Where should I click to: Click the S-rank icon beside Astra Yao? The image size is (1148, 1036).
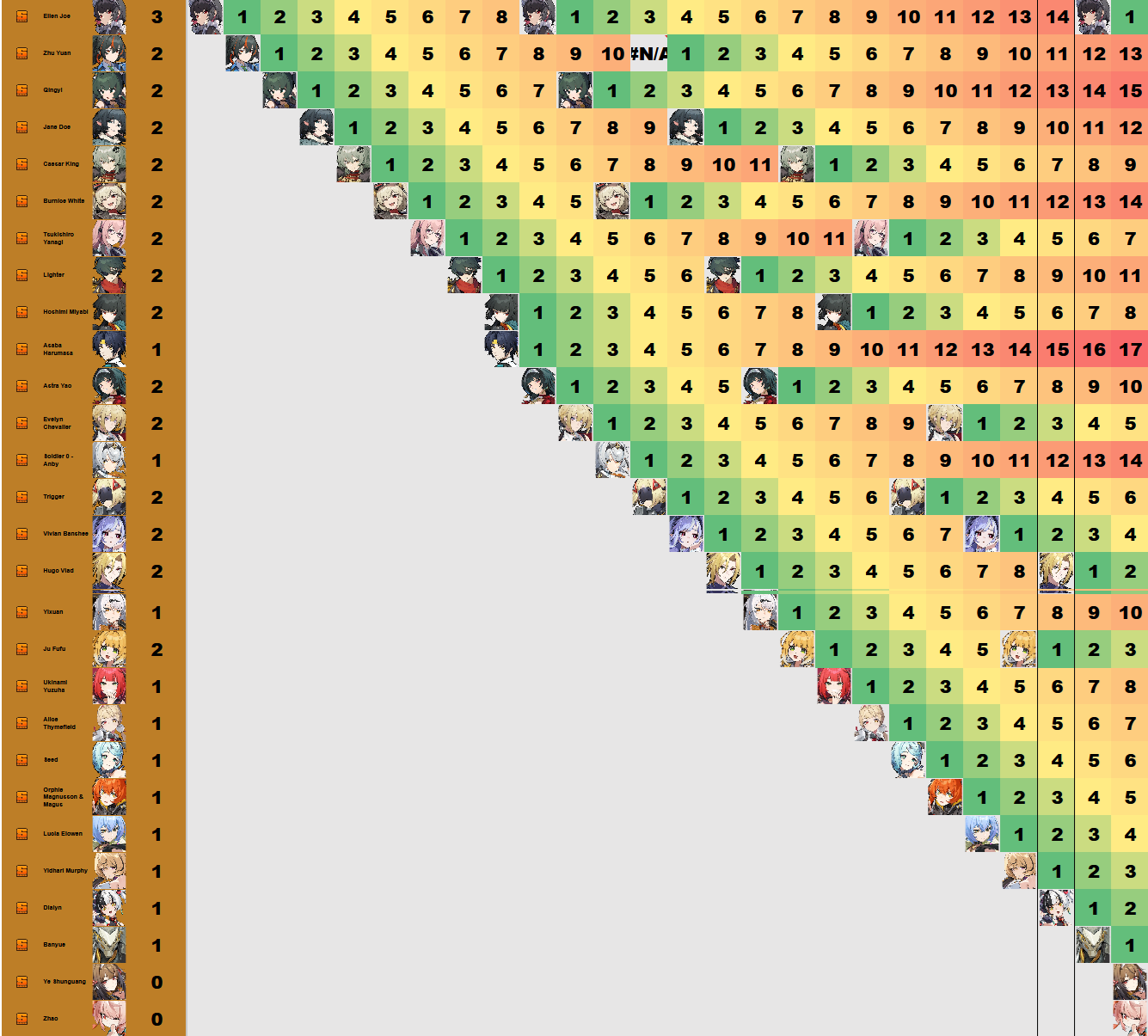(22, 386)
